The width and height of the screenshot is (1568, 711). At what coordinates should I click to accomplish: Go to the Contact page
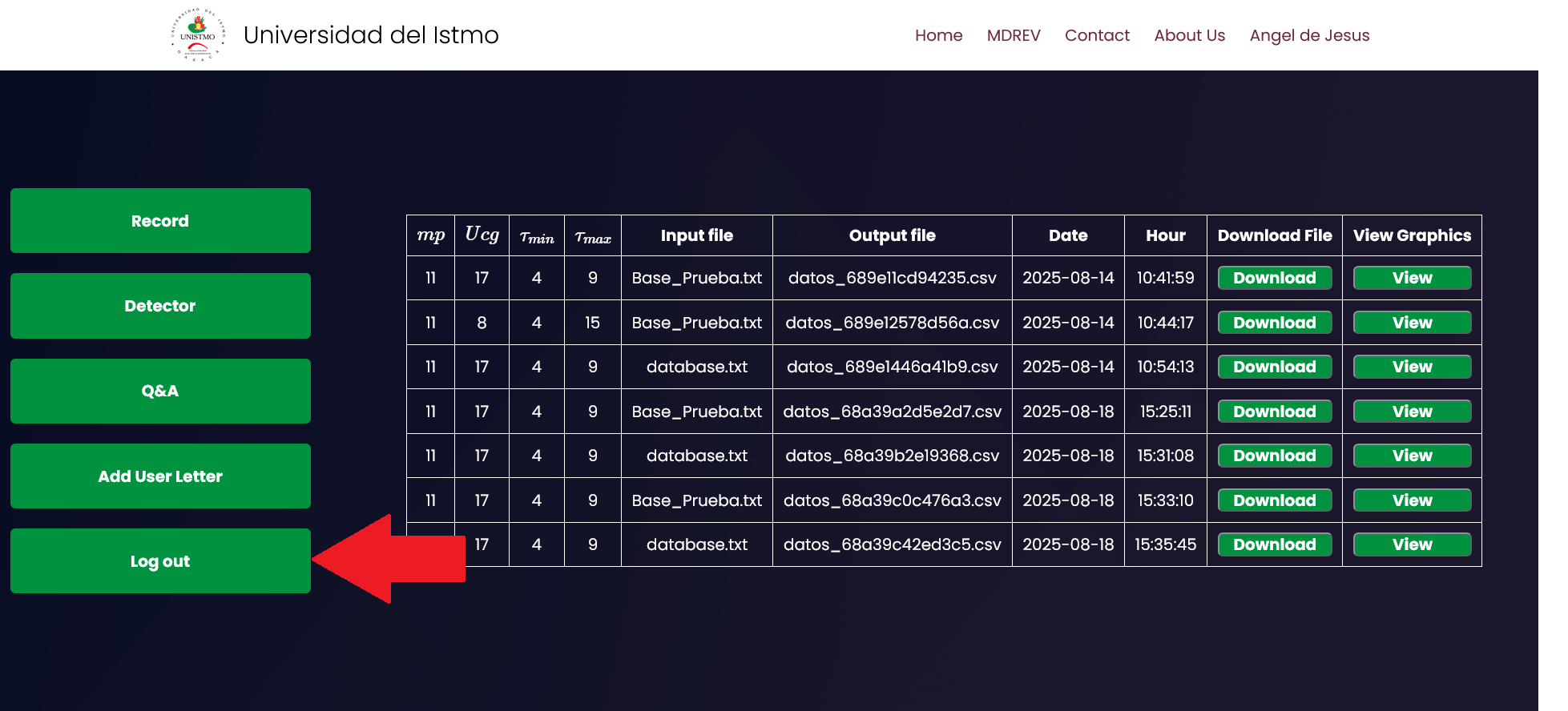[x=1097, y=35]
